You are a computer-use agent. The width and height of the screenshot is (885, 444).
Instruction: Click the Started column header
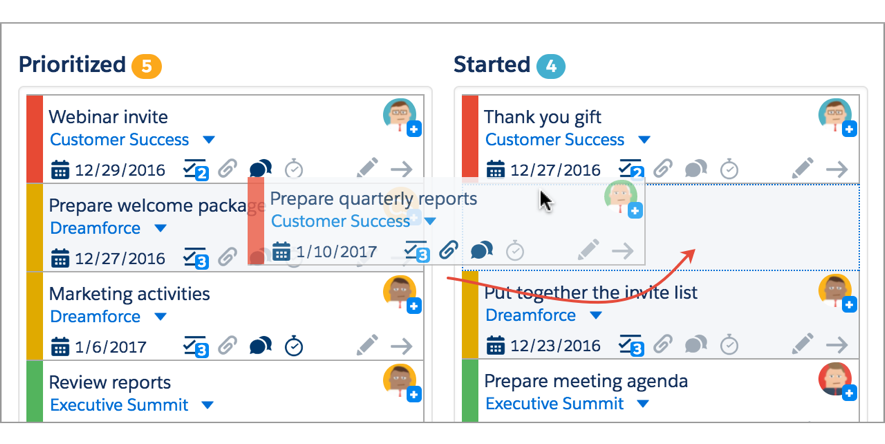[492, 66]
